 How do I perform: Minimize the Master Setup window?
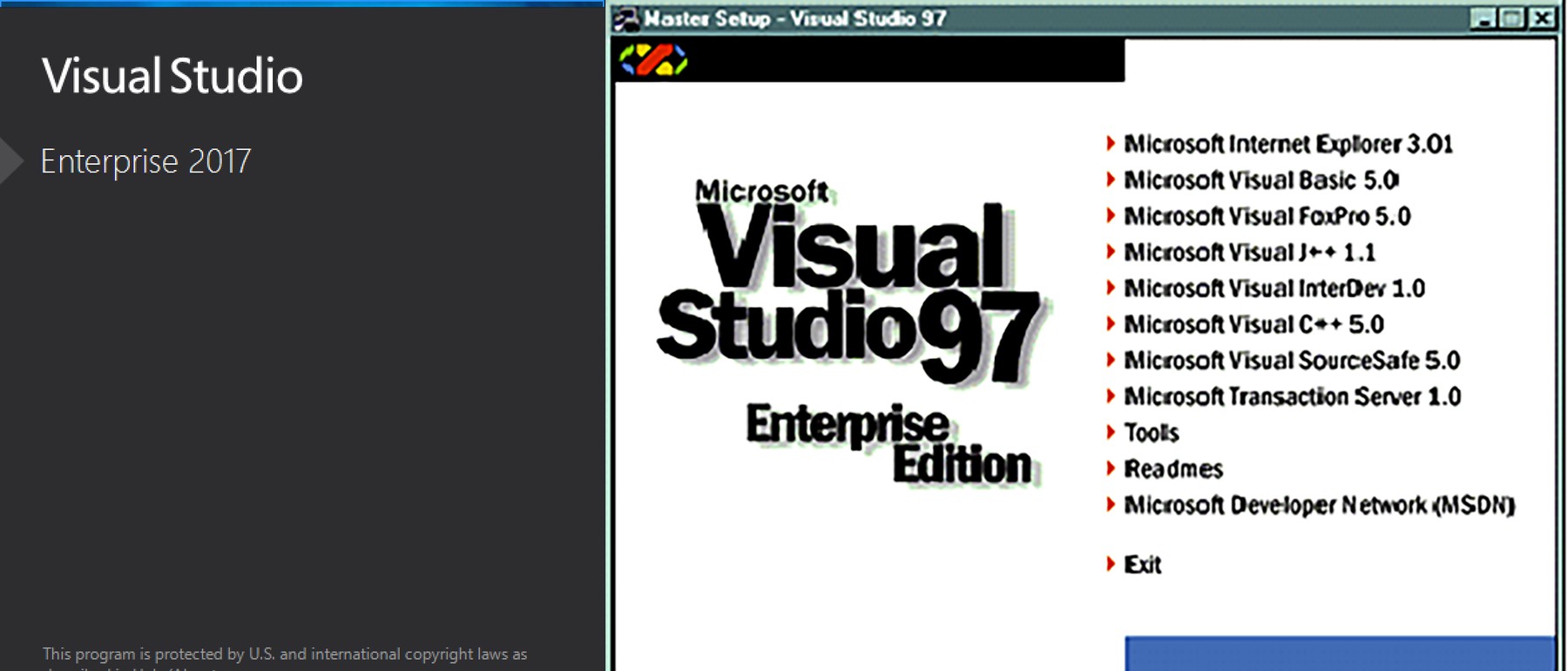click(x=1483, y=18)
